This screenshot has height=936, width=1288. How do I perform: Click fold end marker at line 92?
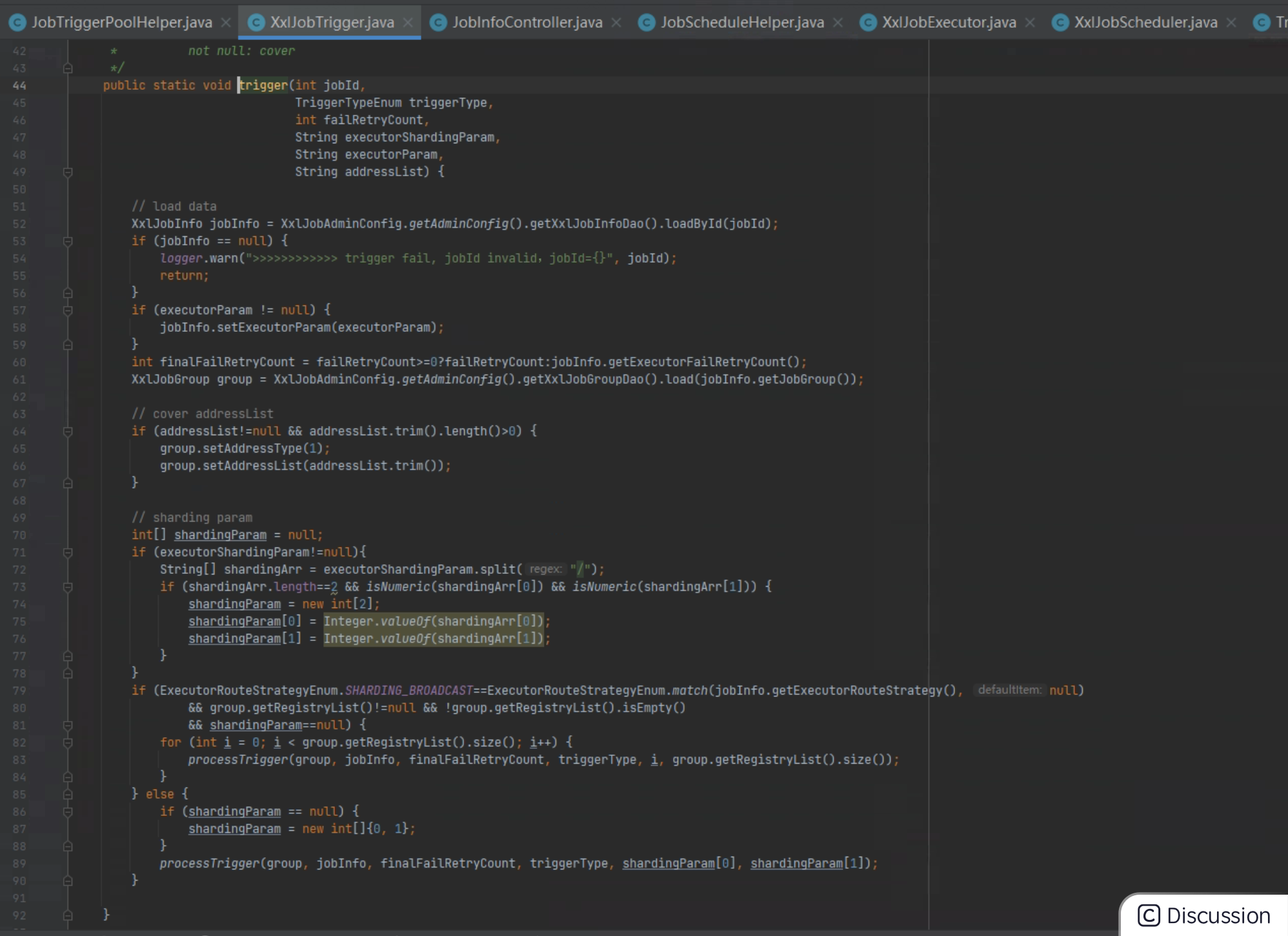point(68,915)
